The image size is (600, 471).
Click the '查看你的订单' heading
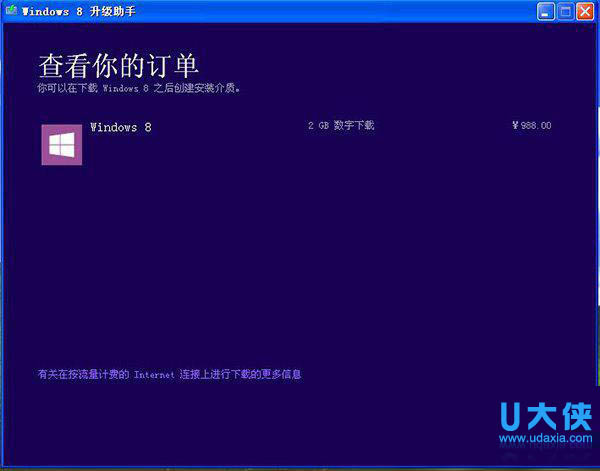tap(118, 66)
